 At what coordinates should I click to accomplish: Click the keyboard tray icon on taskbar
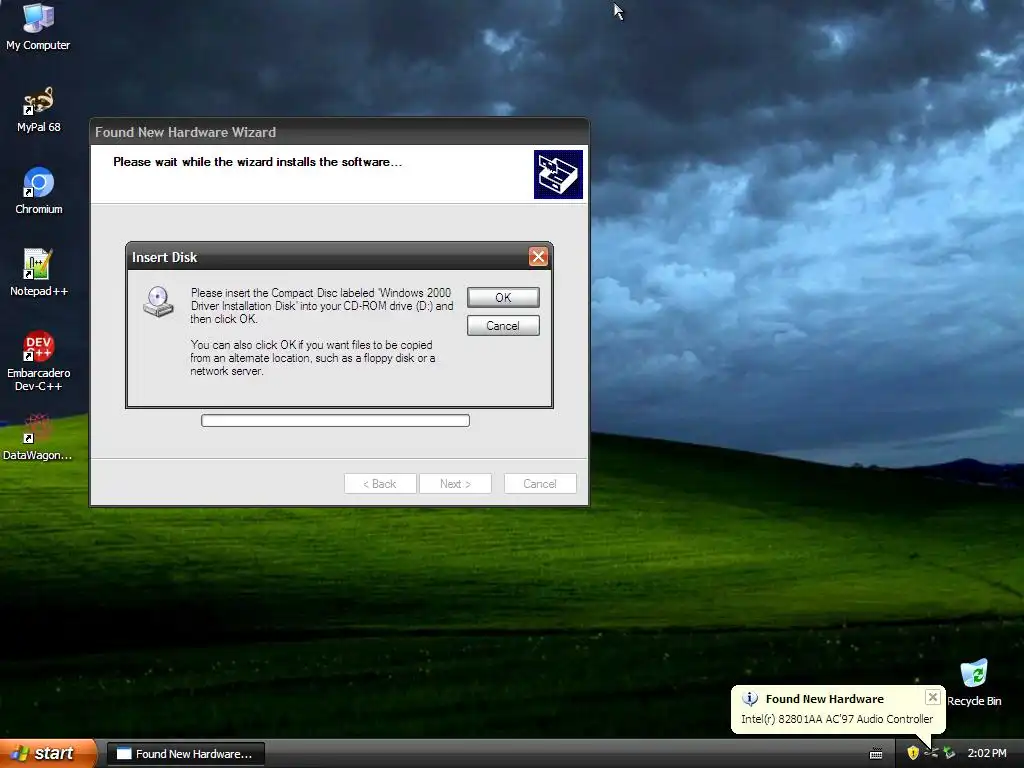tap(876, 754)
